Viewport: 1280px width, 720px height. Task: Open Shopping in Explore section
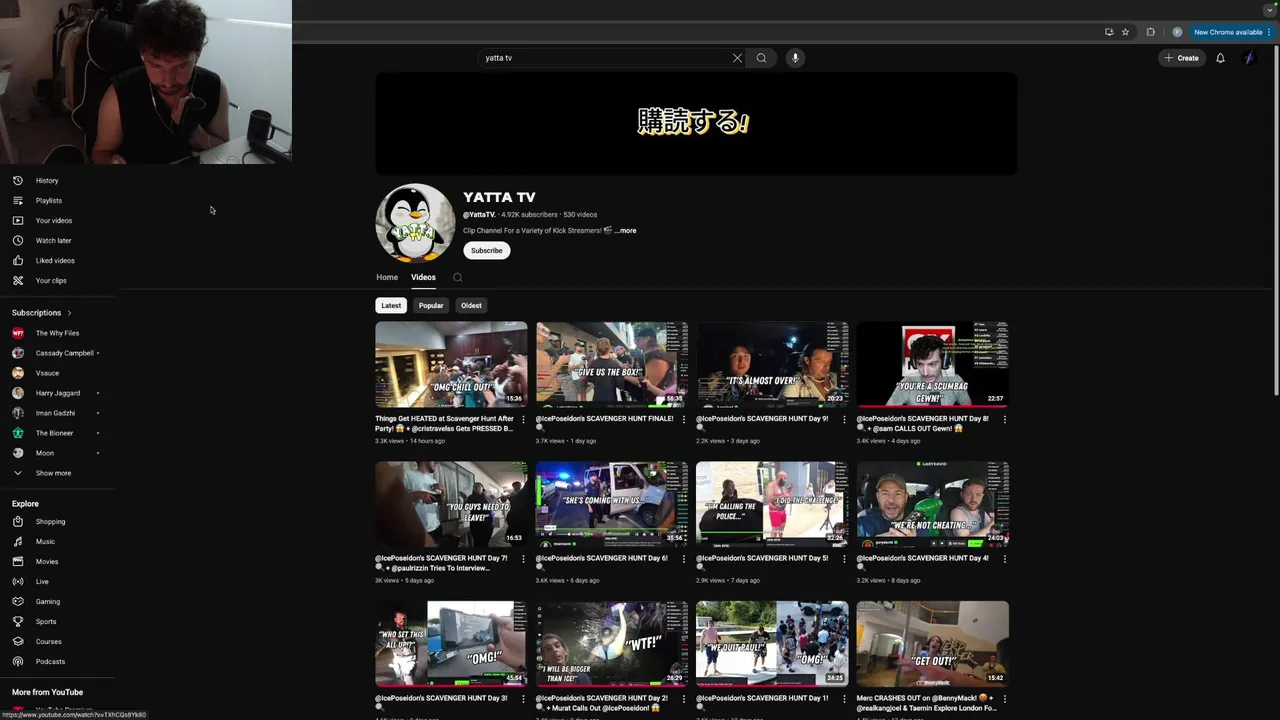point(50,522)
